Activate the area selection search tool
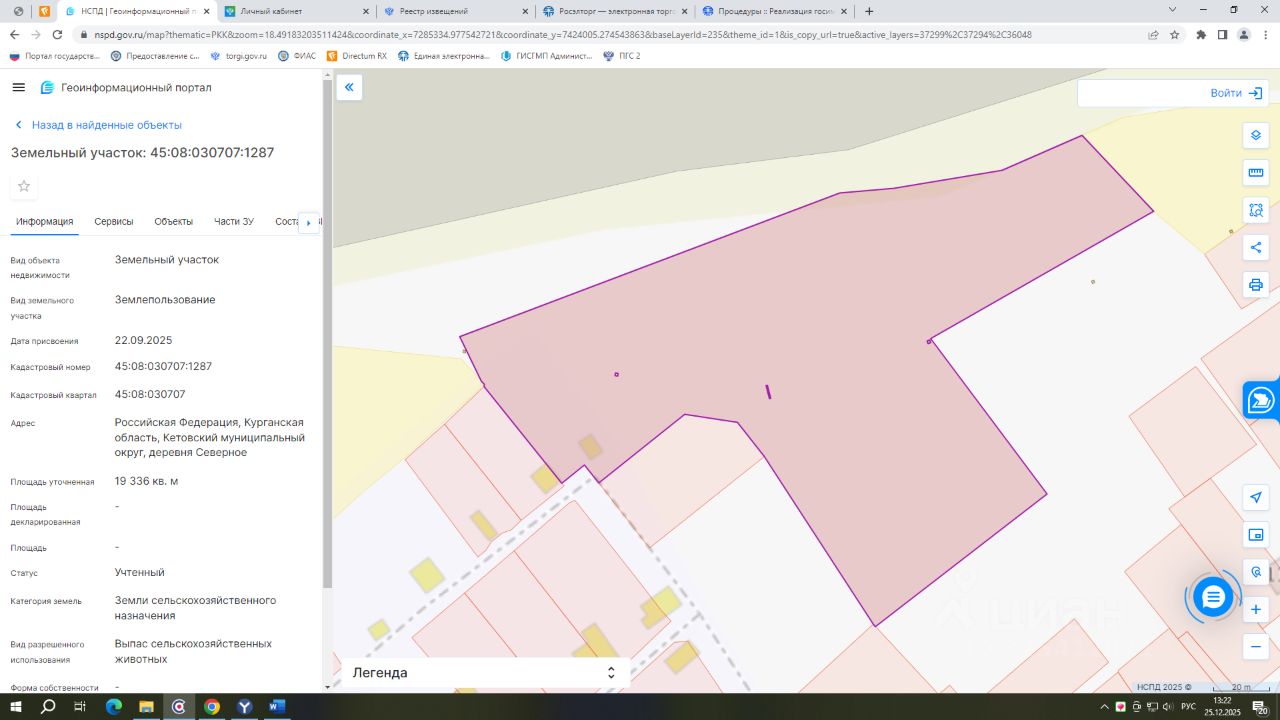This screenshot has width=1280, height=720. click(1256, 210)
